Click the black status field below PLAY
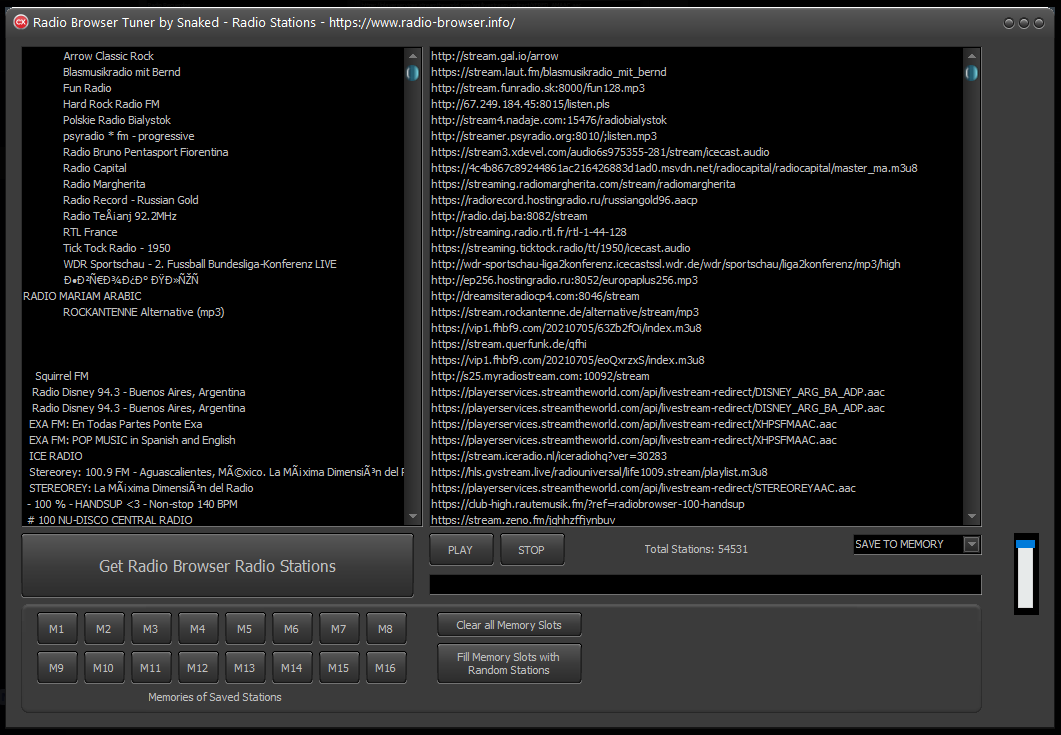The image size is (1061, 735). tap(705, 585)
